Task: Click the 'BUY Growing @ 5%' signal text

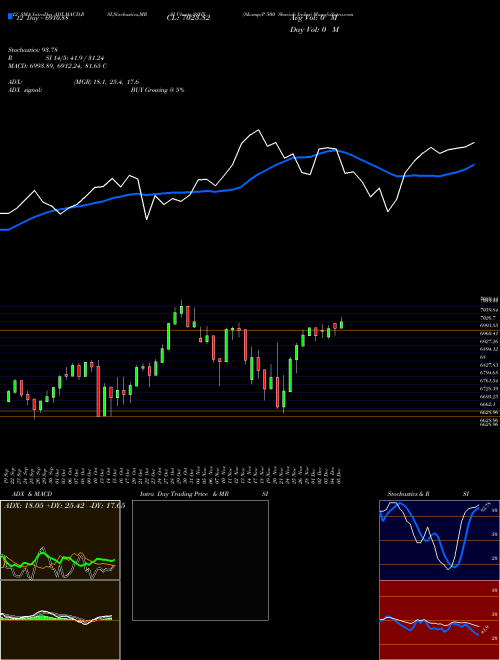Action: point(157,90)
